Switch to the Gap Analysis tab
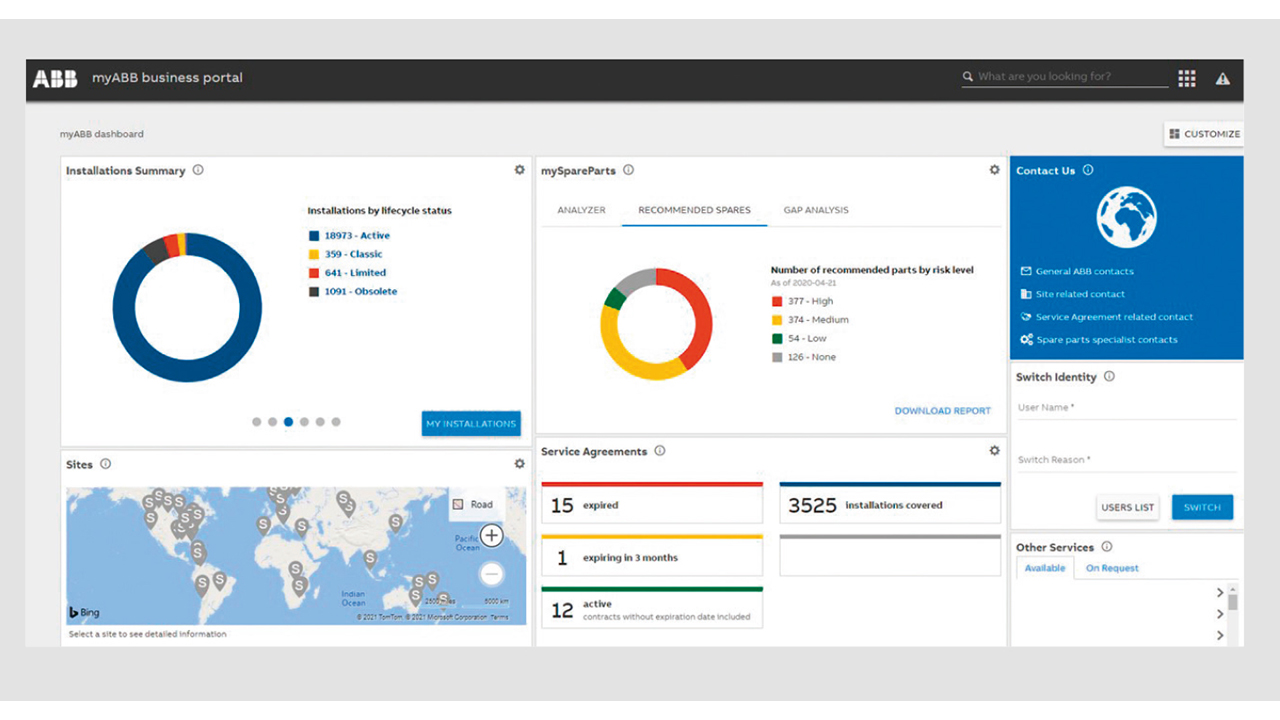This screenshot has height=720, width=1280. click(x=815, y=210)
